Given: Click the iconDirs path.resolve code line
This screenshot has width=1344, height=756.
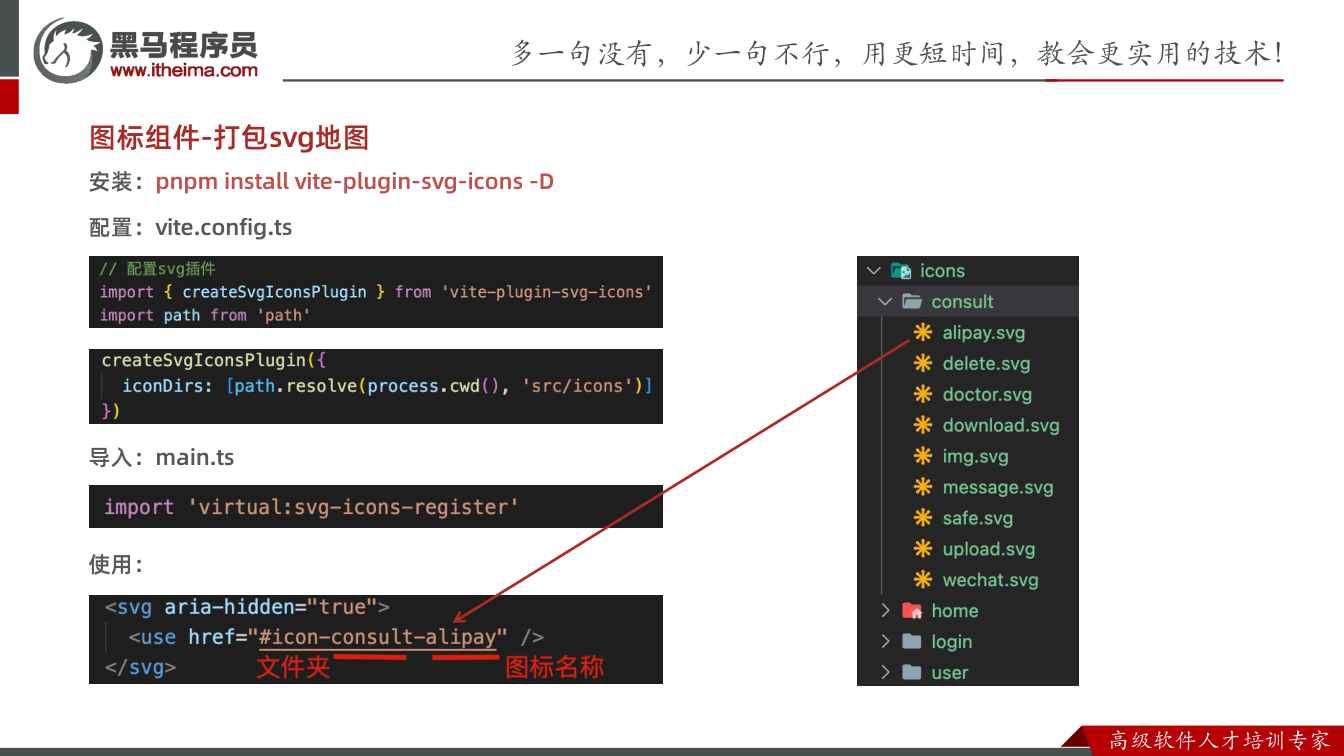Looking at the screenshot, I should pos(387,386).
